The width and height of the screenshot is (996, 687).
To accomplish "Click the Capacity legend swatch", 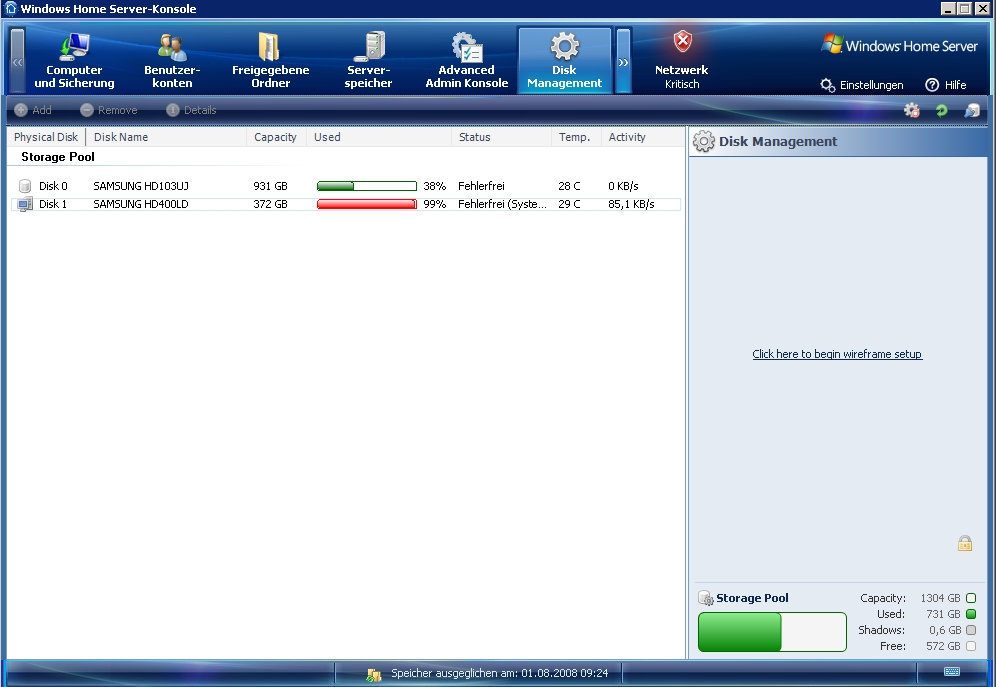I will click(x=971, y=598).
